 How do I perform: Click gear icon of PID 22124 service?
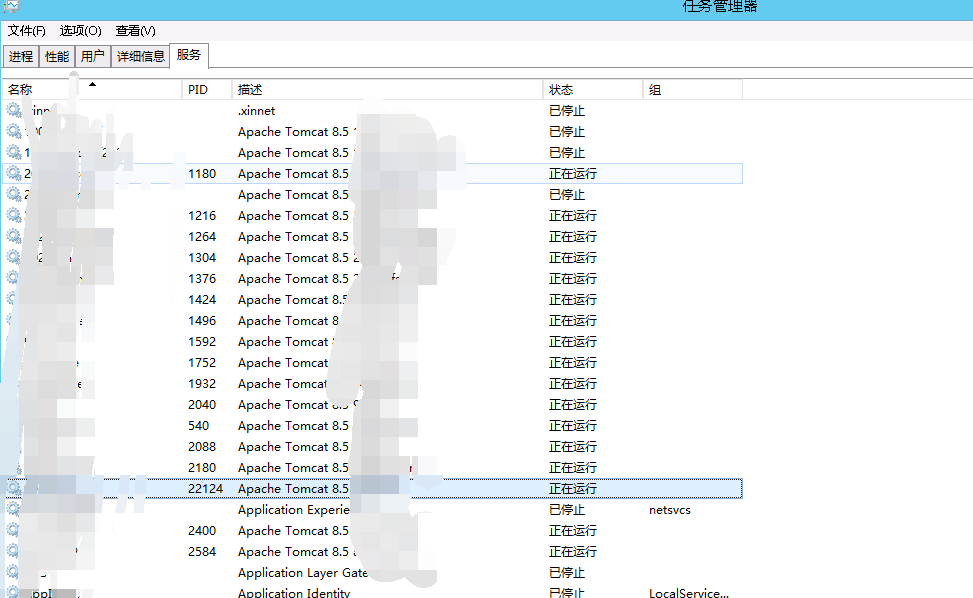[14, 489]
